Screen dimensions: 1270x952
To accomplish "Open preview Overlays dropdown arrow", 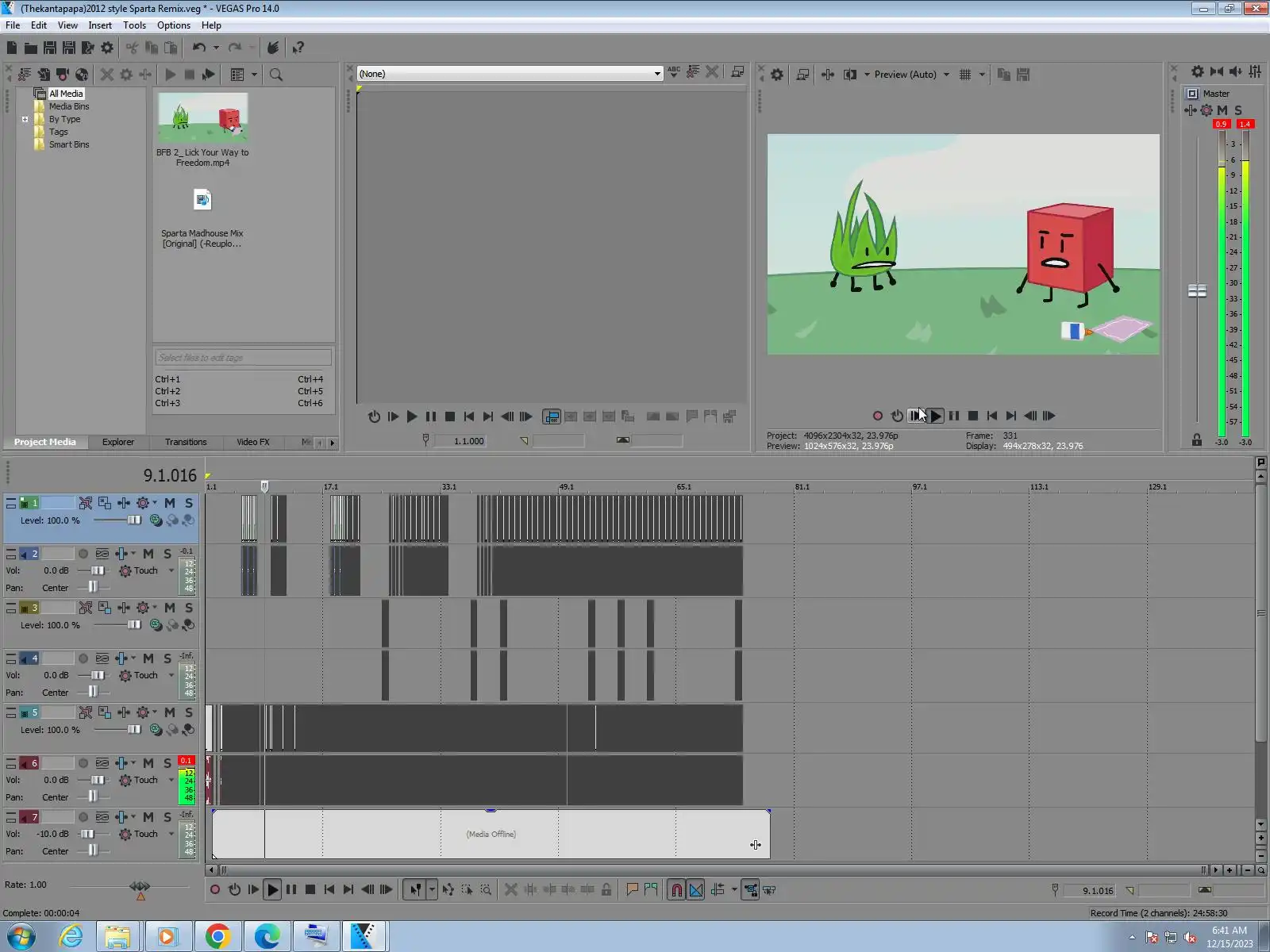I will [x=982, y=75].
